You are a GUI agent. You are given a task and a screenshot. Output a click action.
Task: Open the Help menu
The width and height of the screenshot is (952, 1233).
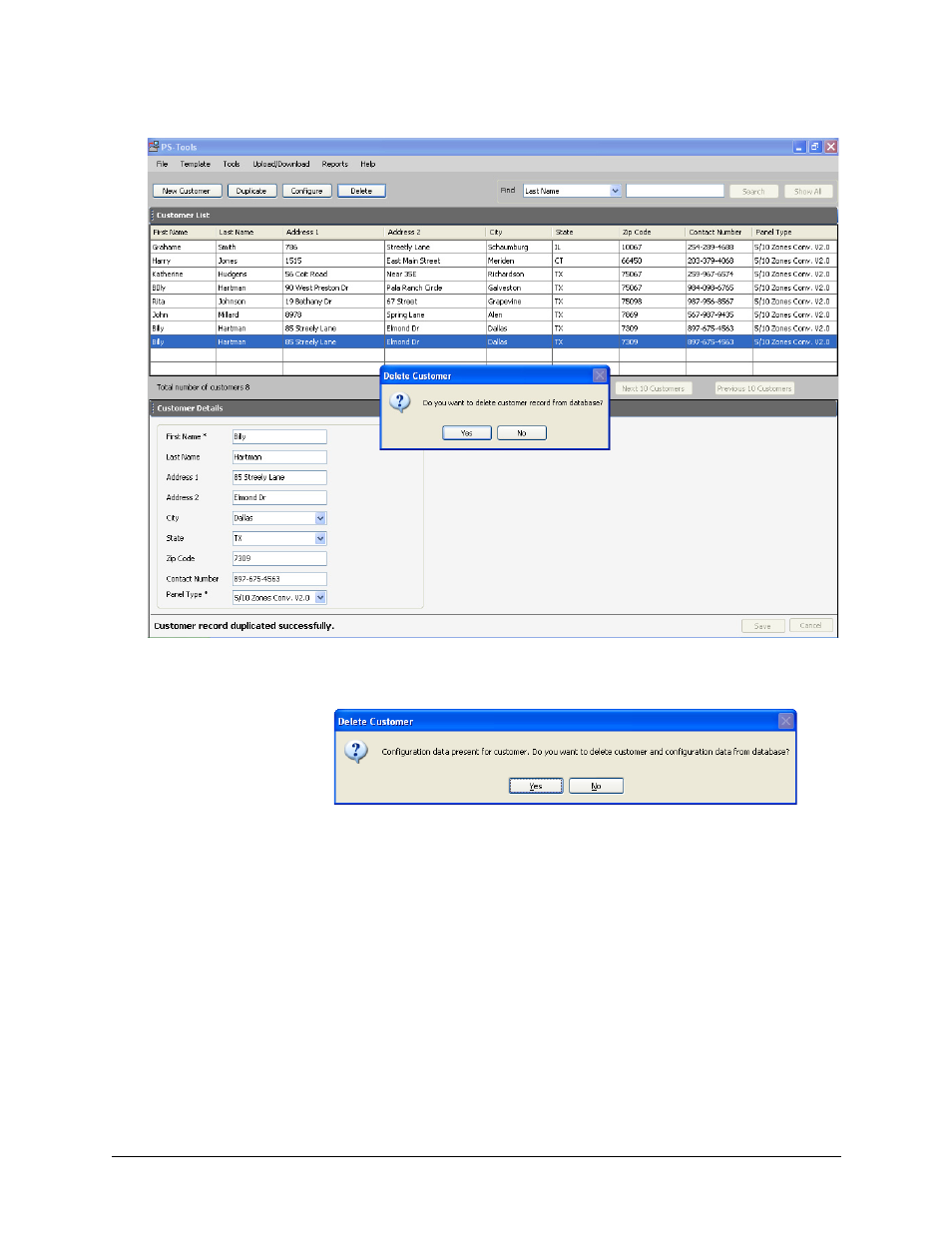tap(368, 164)
